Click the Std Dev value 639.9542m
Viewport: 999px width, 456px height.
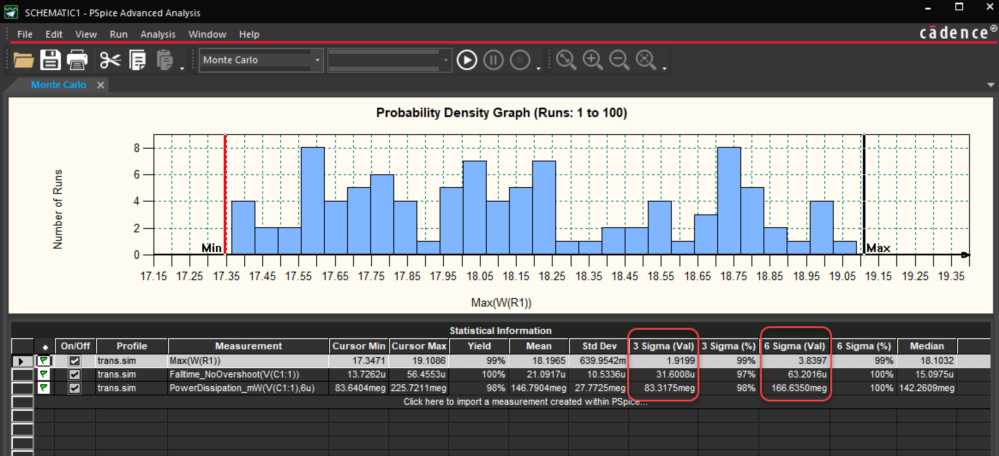[601, 361]
